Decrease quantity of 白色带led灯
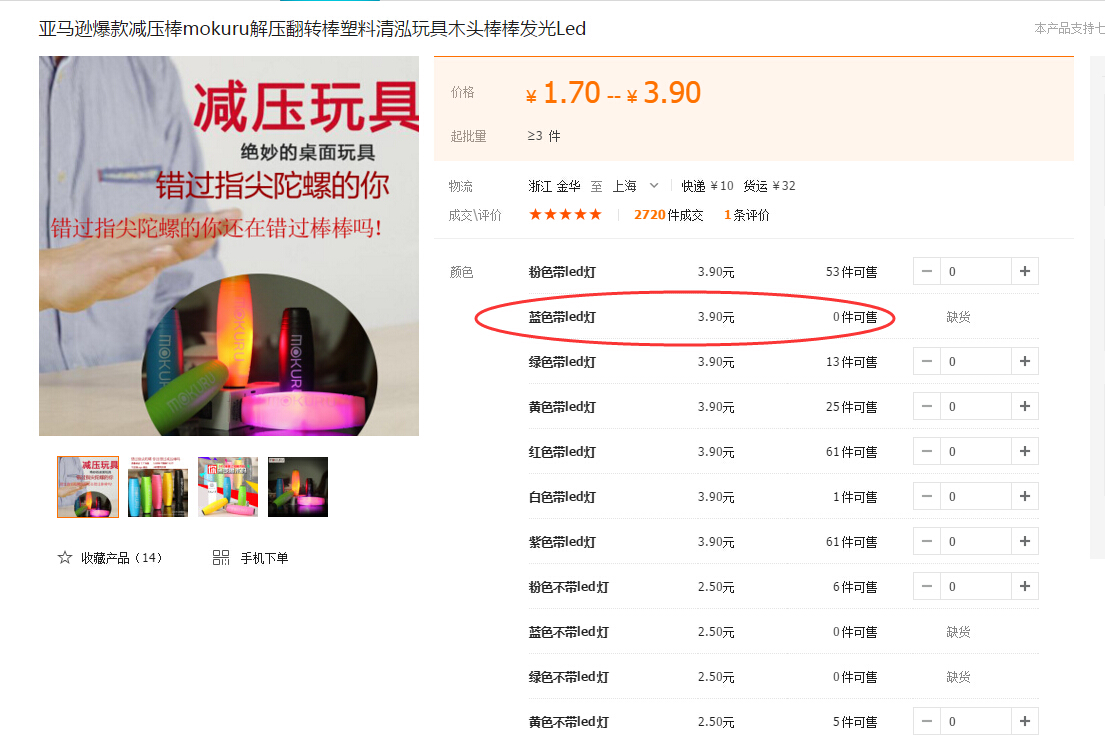The image size is (1105, 735). (927, 497)
